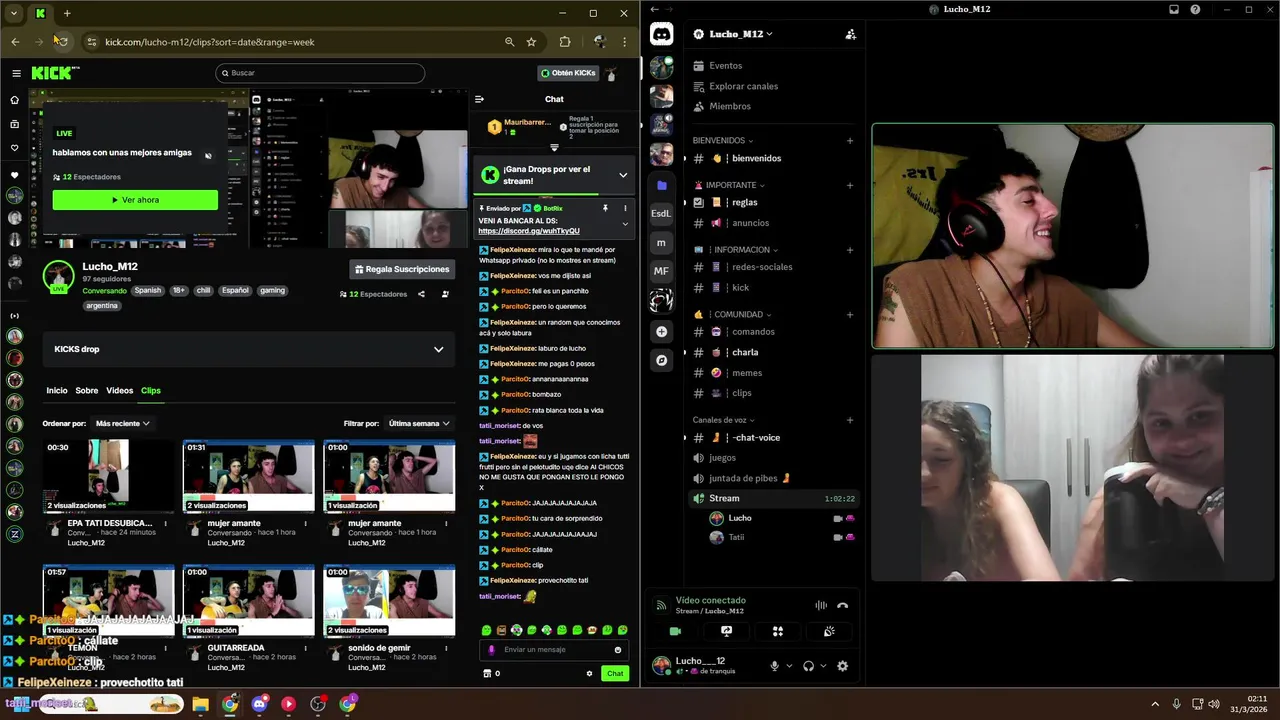Image resolution: width=1280 pixels, height=720 pixels.
Task: Open Discord inbox icon in title bar
Action: click(x=1174, y=9)
